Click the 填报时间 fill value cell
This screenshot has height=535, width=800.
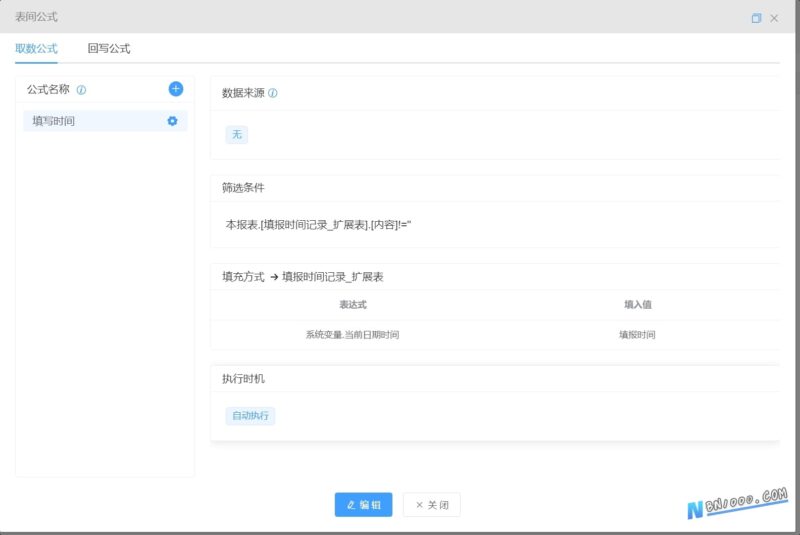[x=637, y=335]
